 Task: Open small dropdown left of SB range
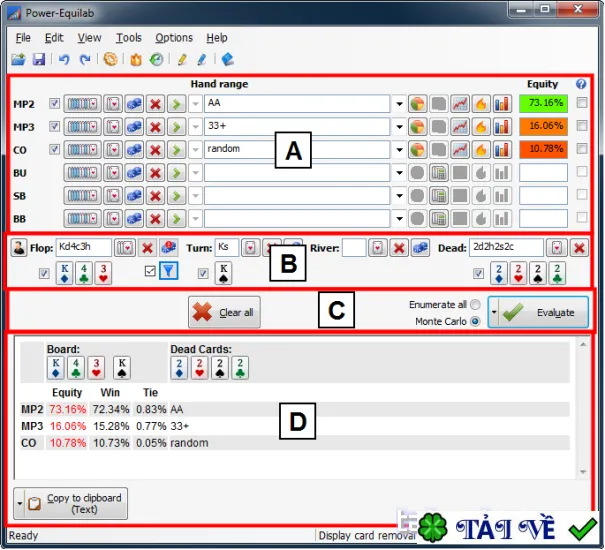196,196
